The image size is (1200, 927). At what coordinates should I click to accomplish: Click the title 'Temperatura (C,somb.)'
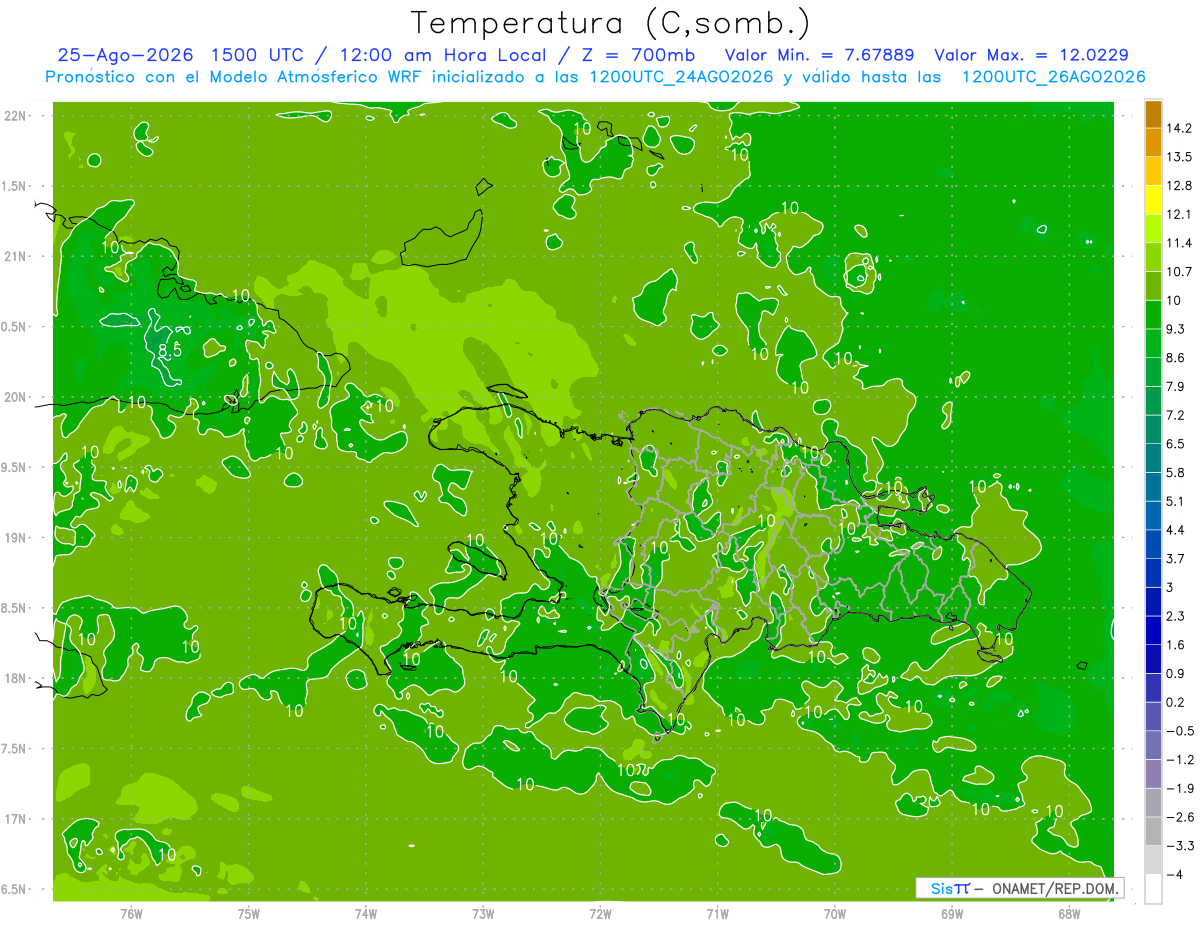(611, 22)
